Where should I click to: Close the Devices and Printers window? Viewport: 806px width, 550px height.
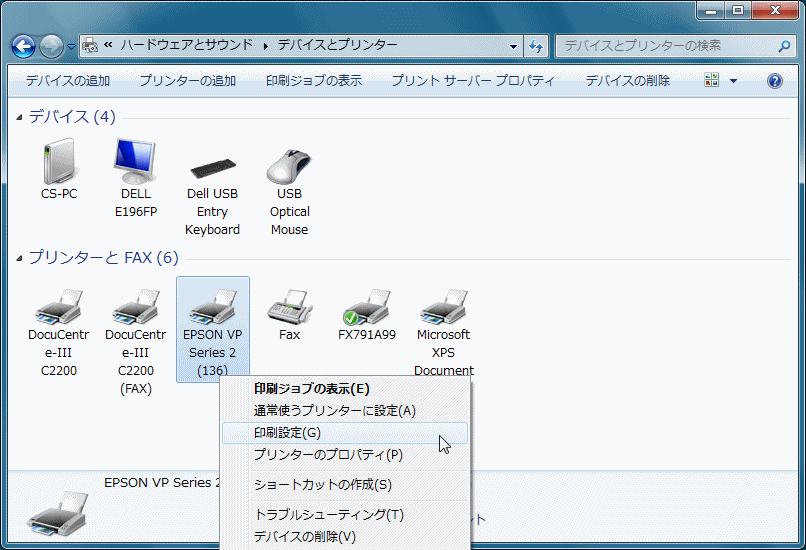pos(775,10)
